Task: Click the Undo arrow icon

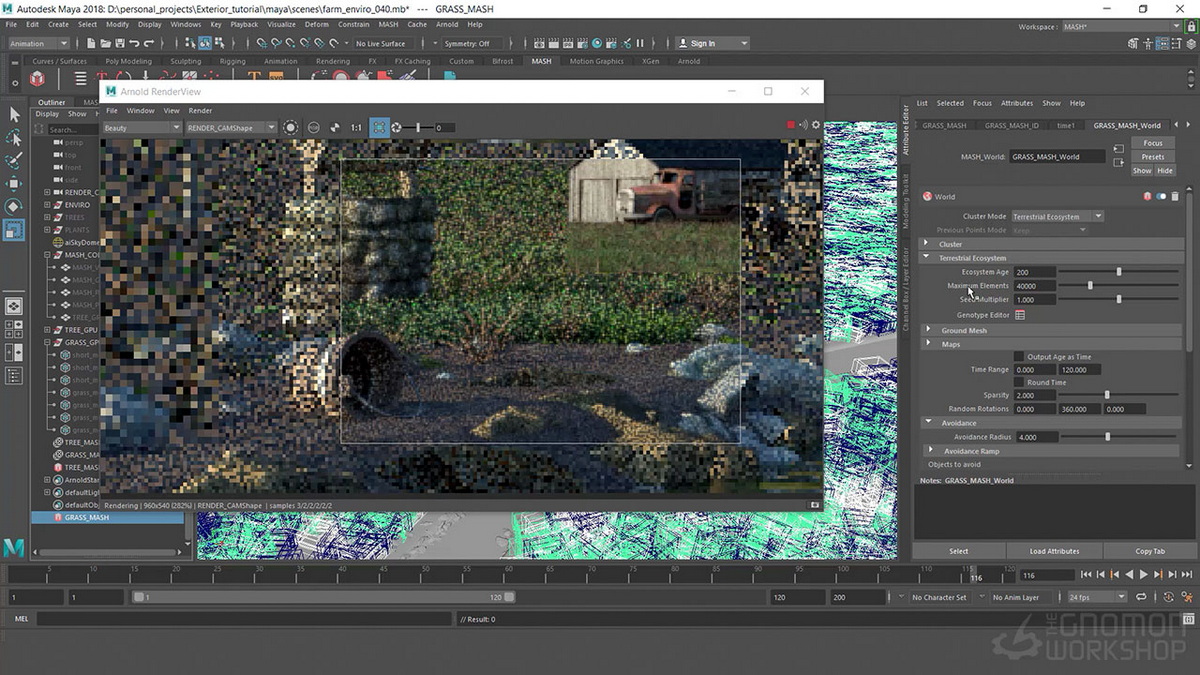Action: (134, 43)
